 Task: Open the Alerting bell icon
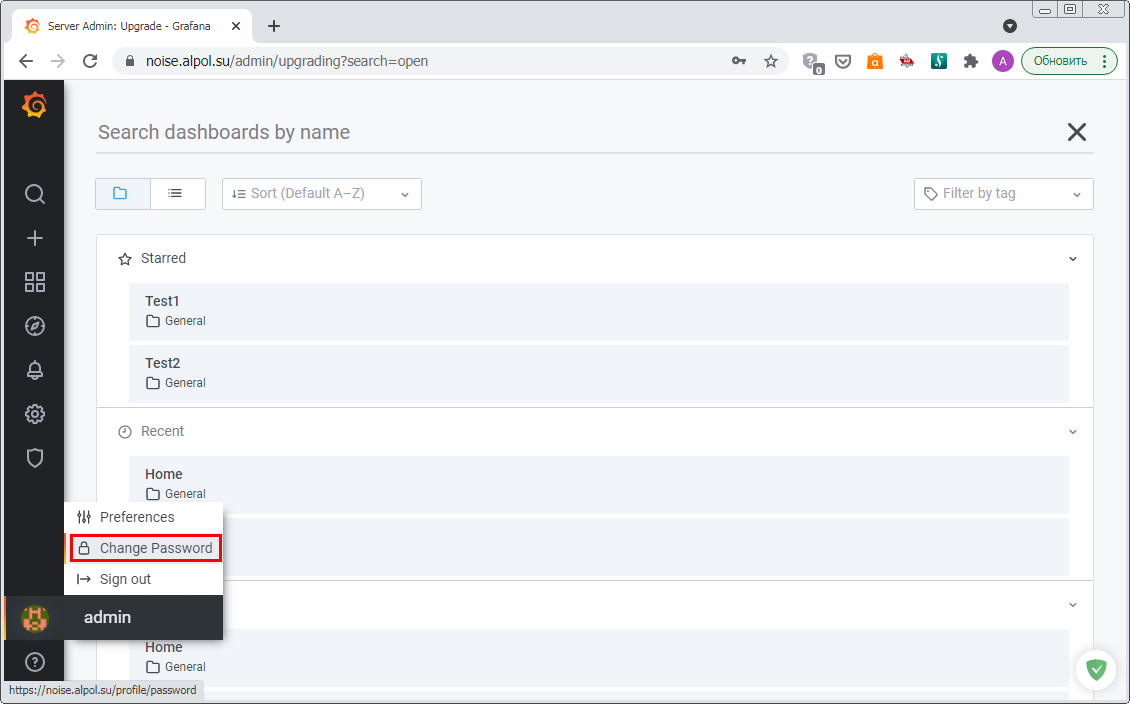pos(35,370)
